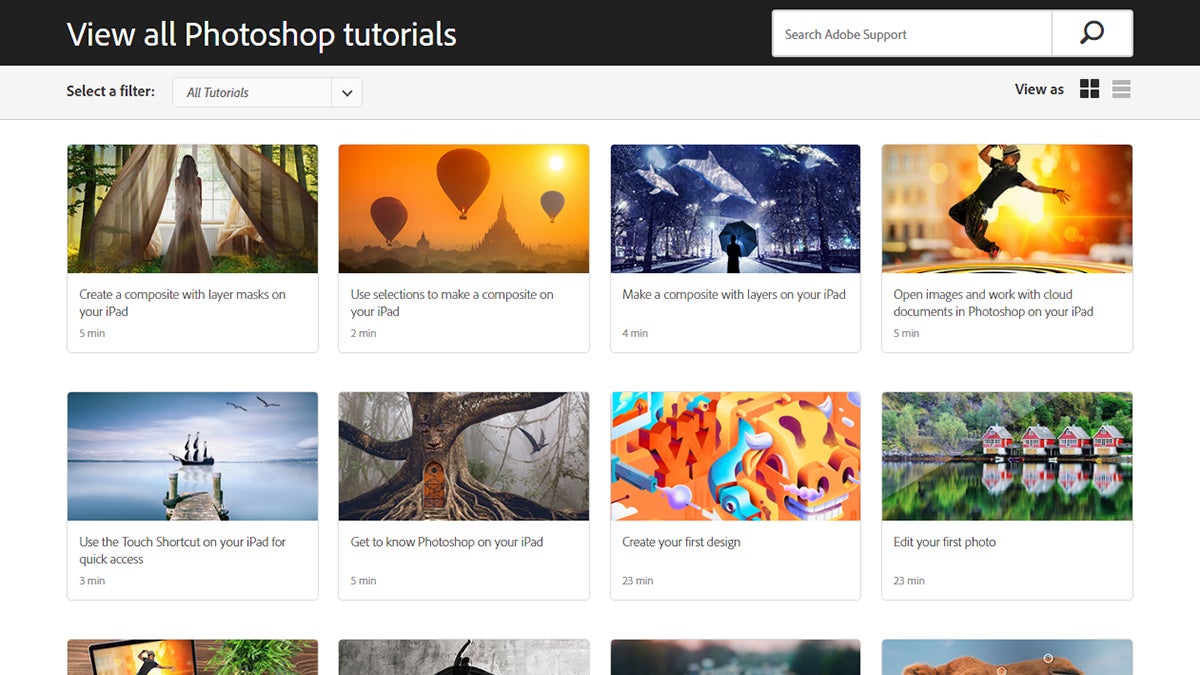Screen dimensions: 1200x675
Task: Open the jumping dancer thumbnail
Action: [x=1007, y=209]
